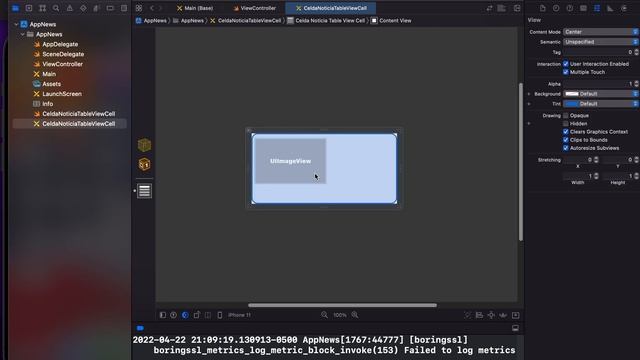
Task: Click the zoom in magnifier
Action: tap(355, 315)
